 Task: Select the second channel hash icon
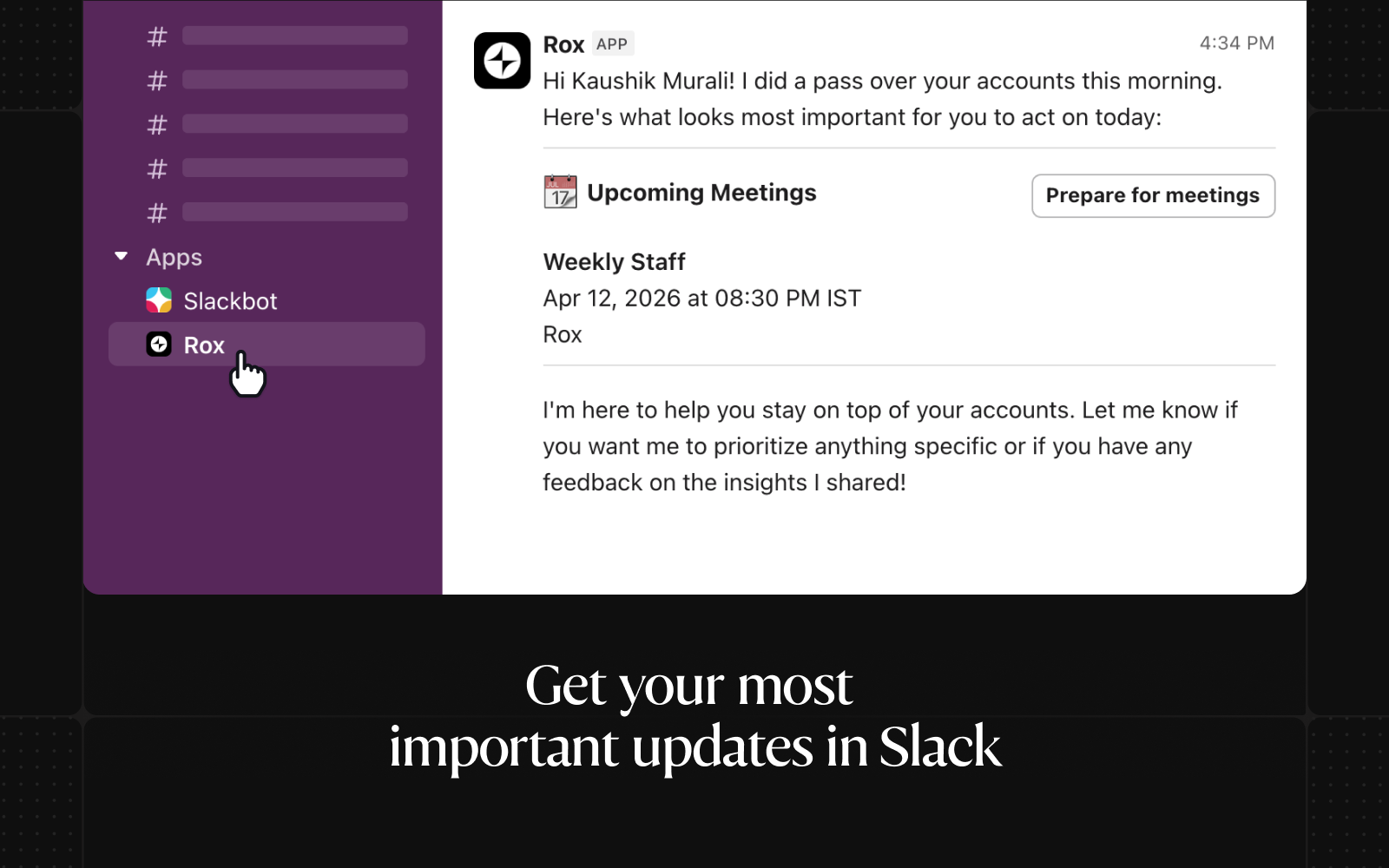click(157, 81)
